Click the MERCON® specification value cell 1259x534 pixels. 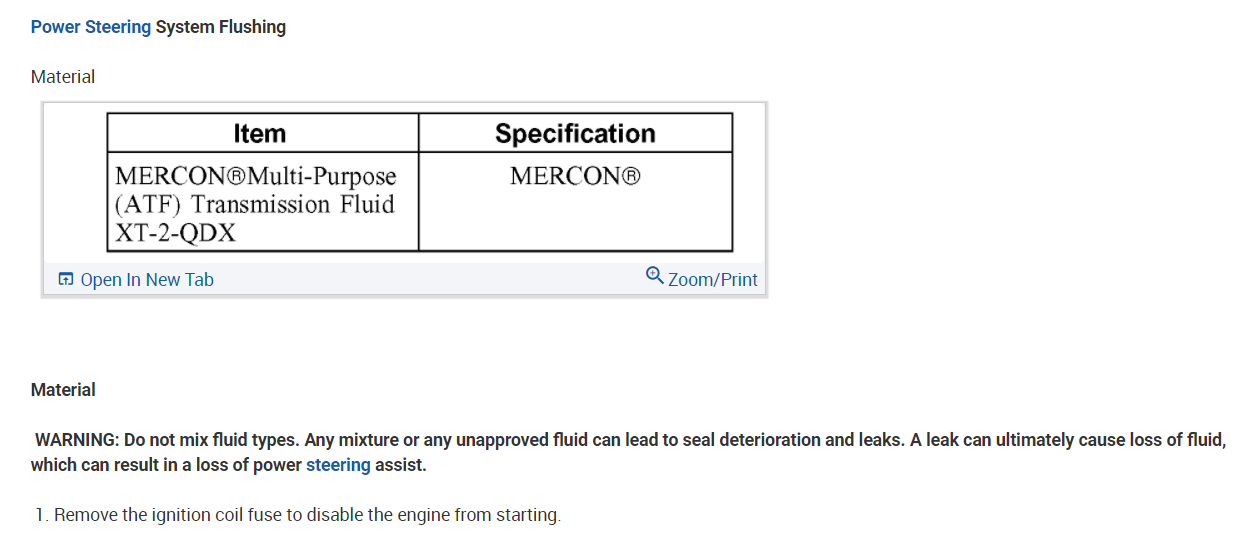click(575, 177)
